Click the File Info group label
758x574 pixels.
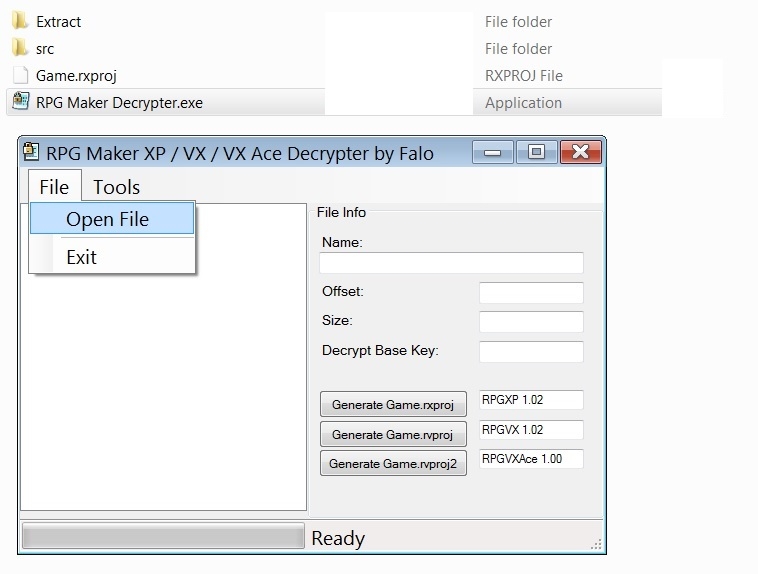341,212
